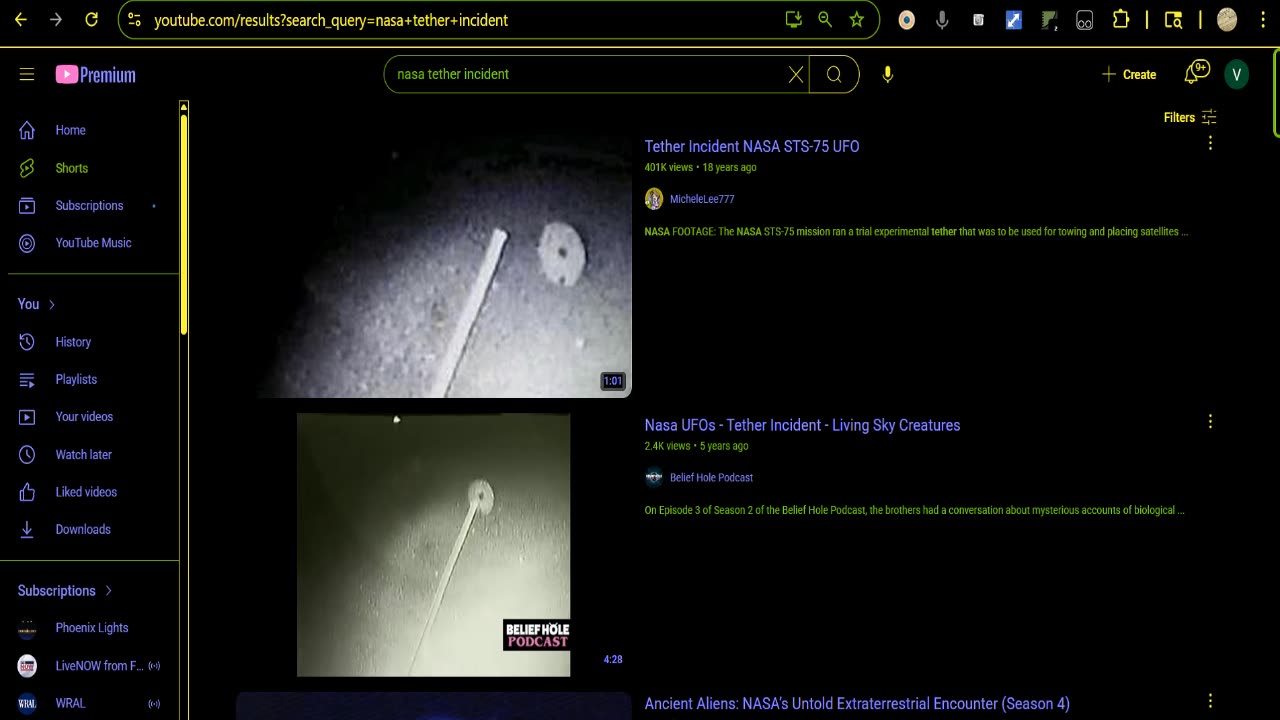Expand the You section
Viewport: 1280px width, 720px height.
click(x=36, y=304)
